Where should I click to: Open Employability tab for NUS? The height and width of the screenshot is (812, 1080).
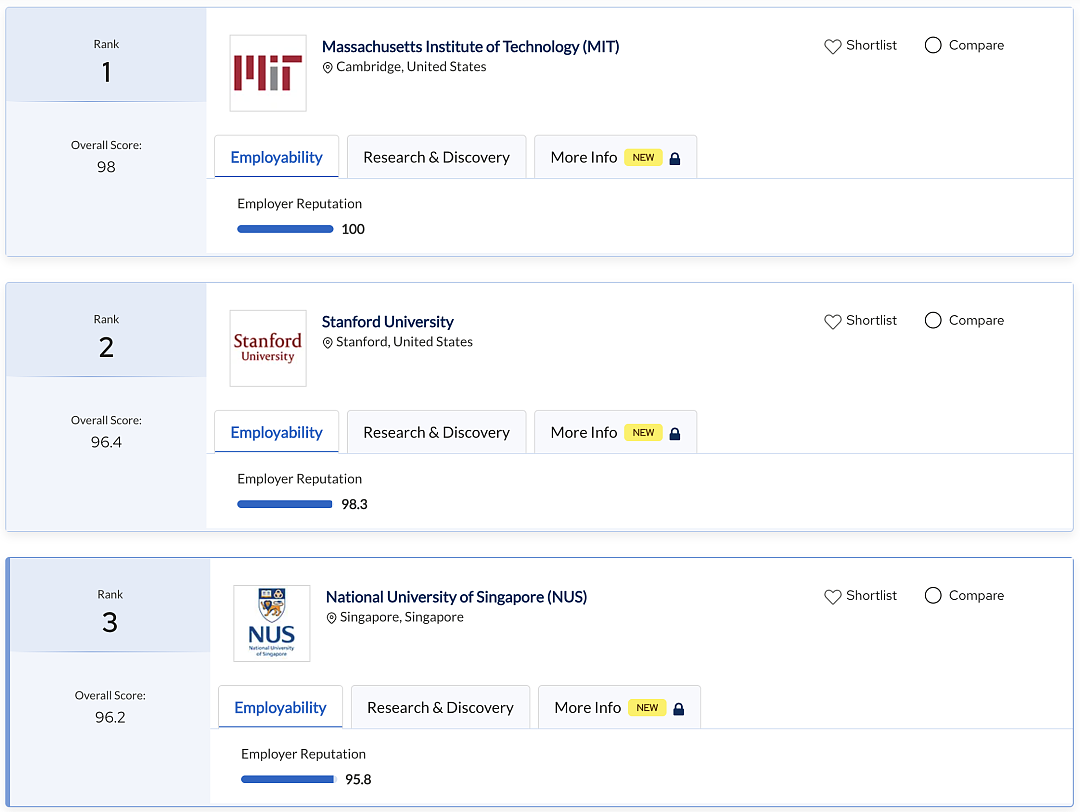click(x=280, y=707)
